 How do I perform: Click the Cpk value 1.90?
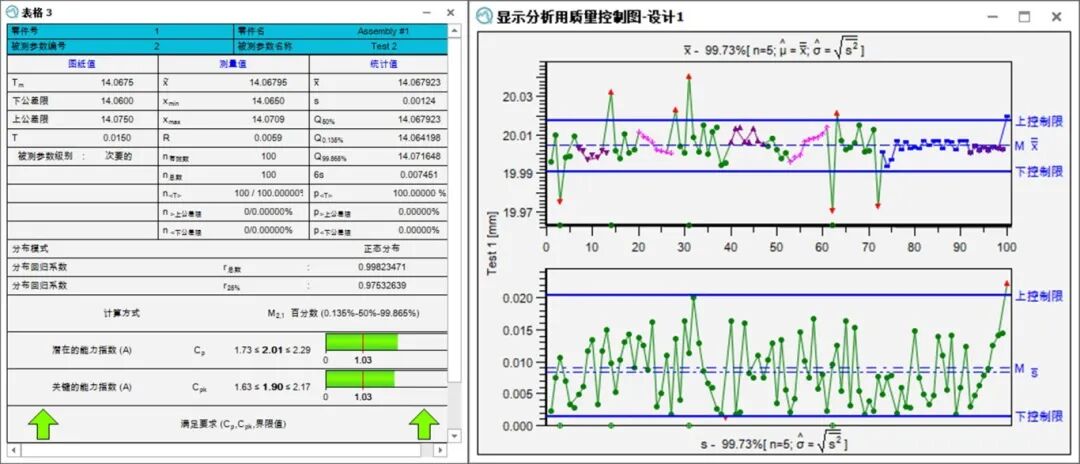pos(272,387)
